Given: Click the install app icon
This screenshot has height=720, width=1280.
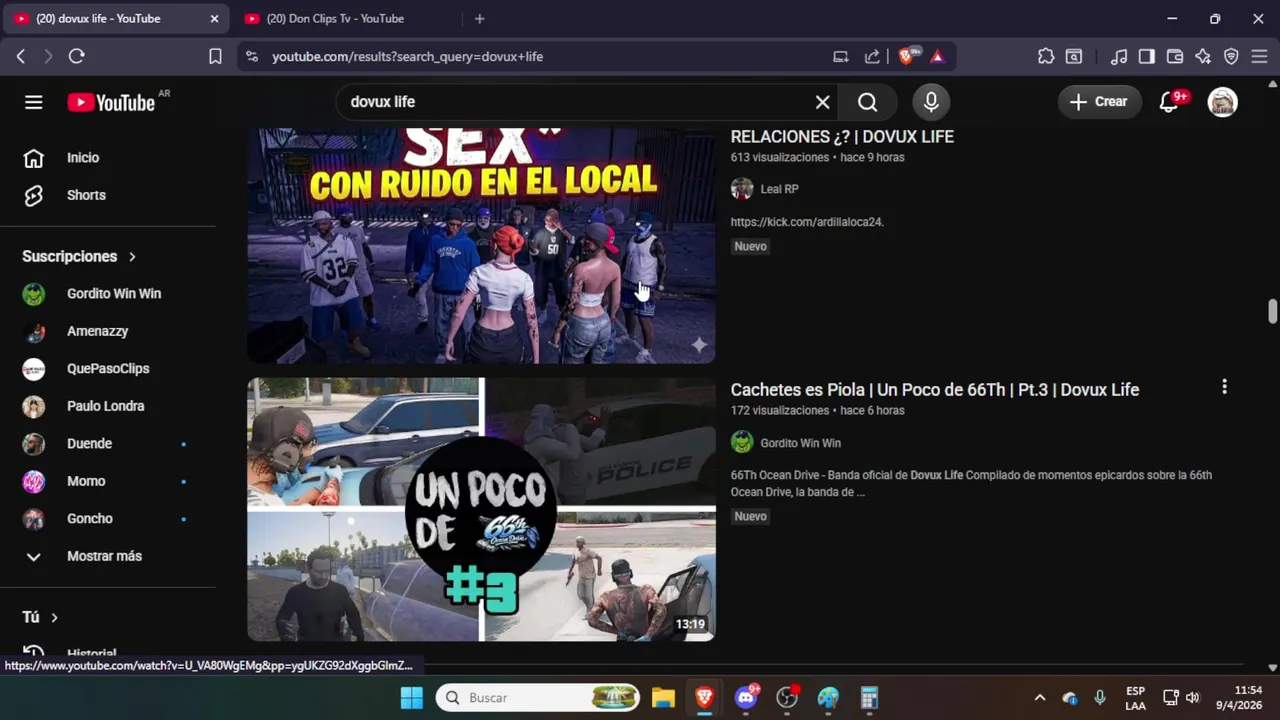Looking at the screenshot, I should 841,57.
